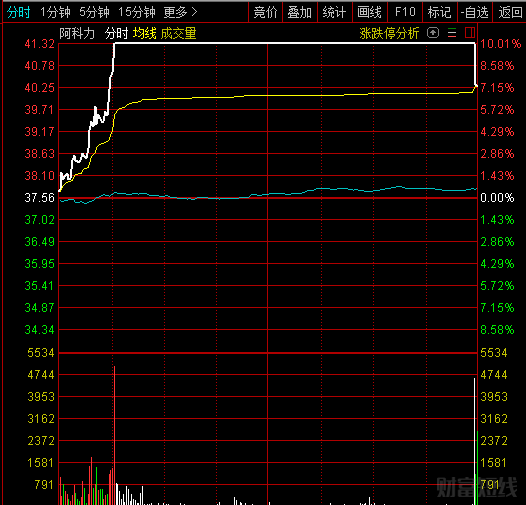
Task: Click the green three-line list icon
Action: coord(452,33)
